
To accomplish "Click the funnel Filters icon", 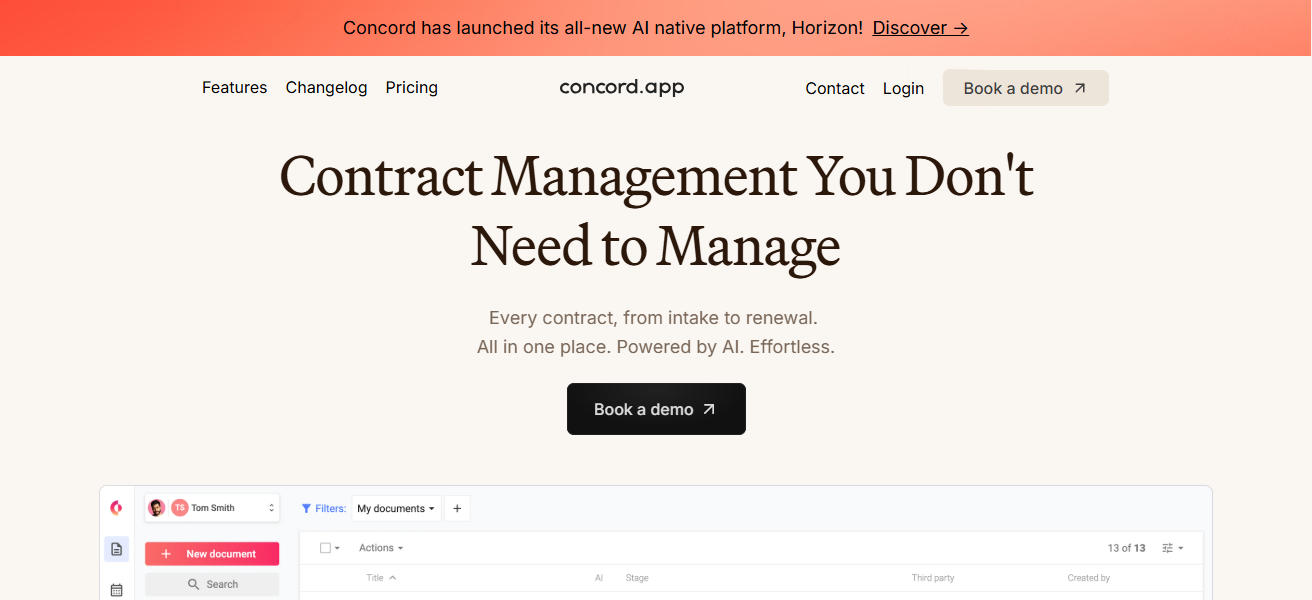I will tap(307, 509).
